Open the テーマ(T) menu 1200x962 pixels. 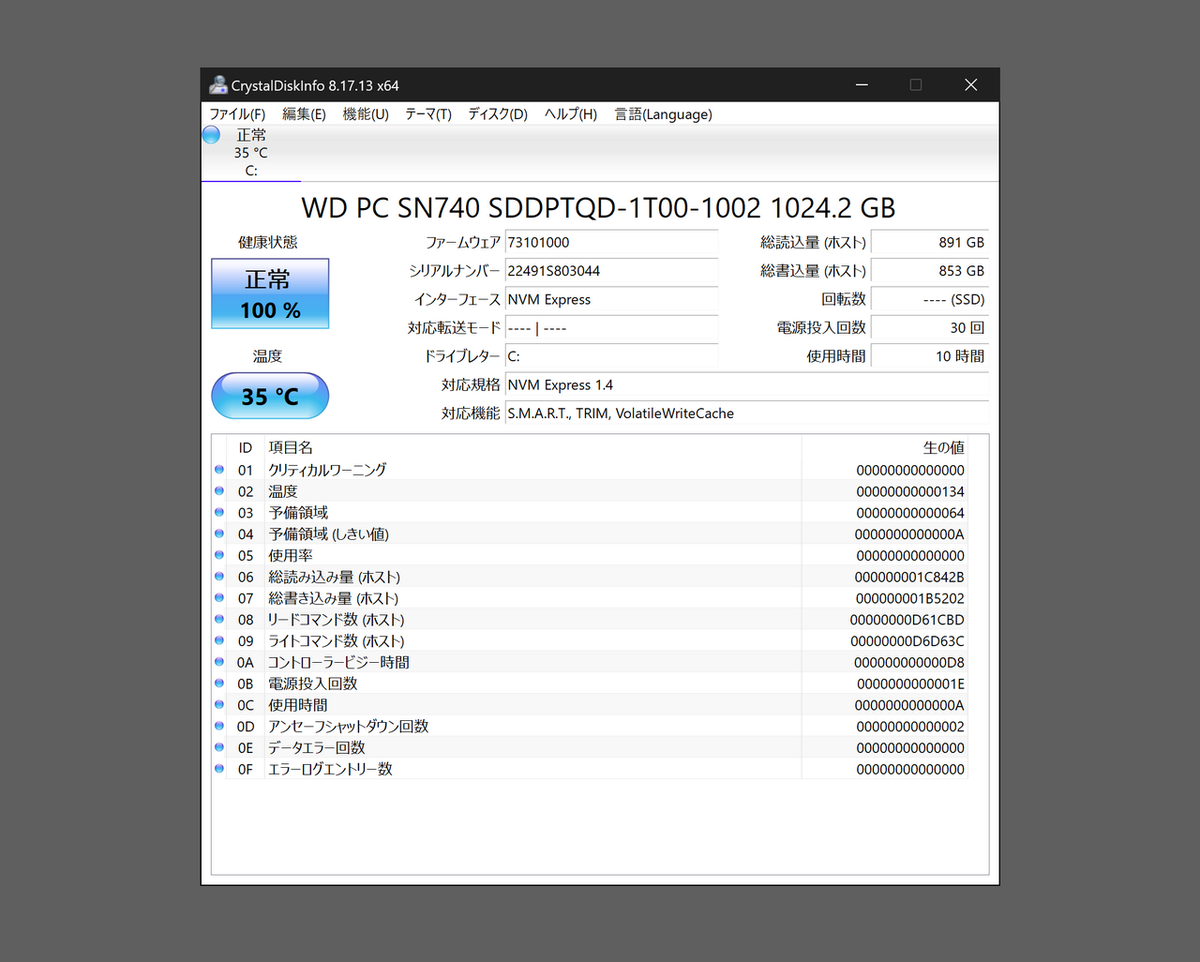(428, 114)
